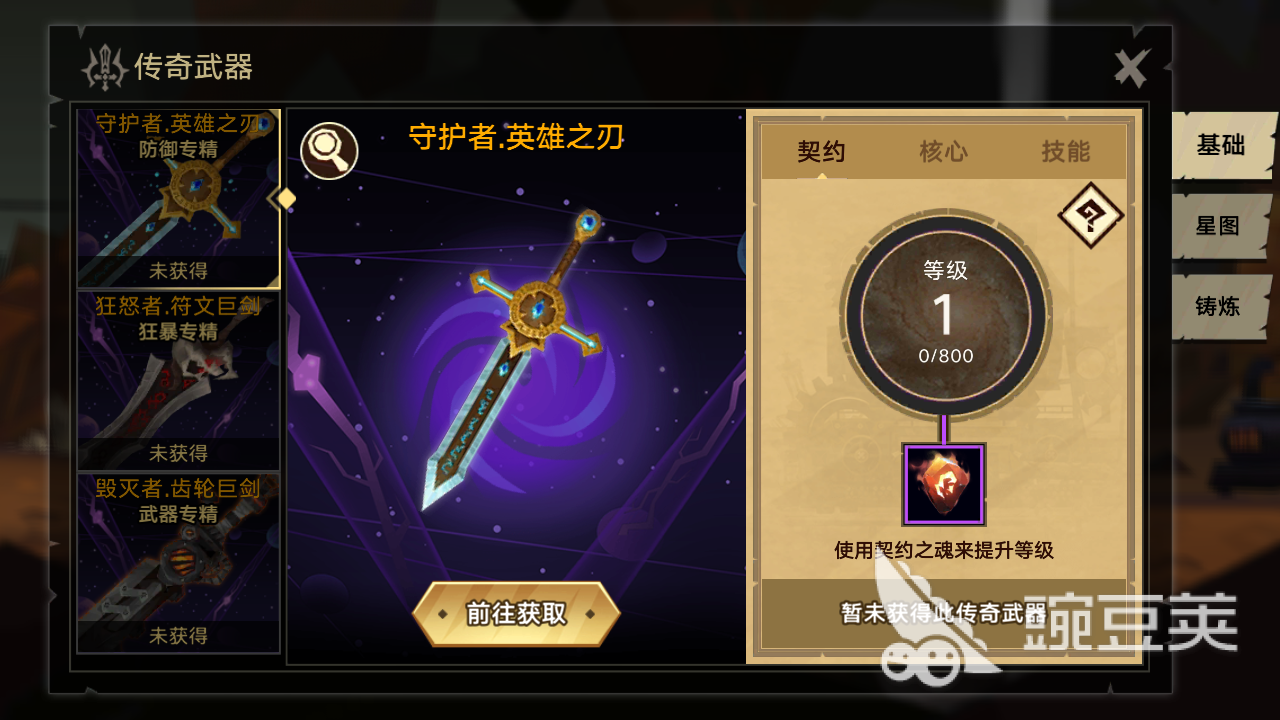Close the legendary weapon window with X
The width and height of the screenshot is (1280, 720).
(1132, 68)
